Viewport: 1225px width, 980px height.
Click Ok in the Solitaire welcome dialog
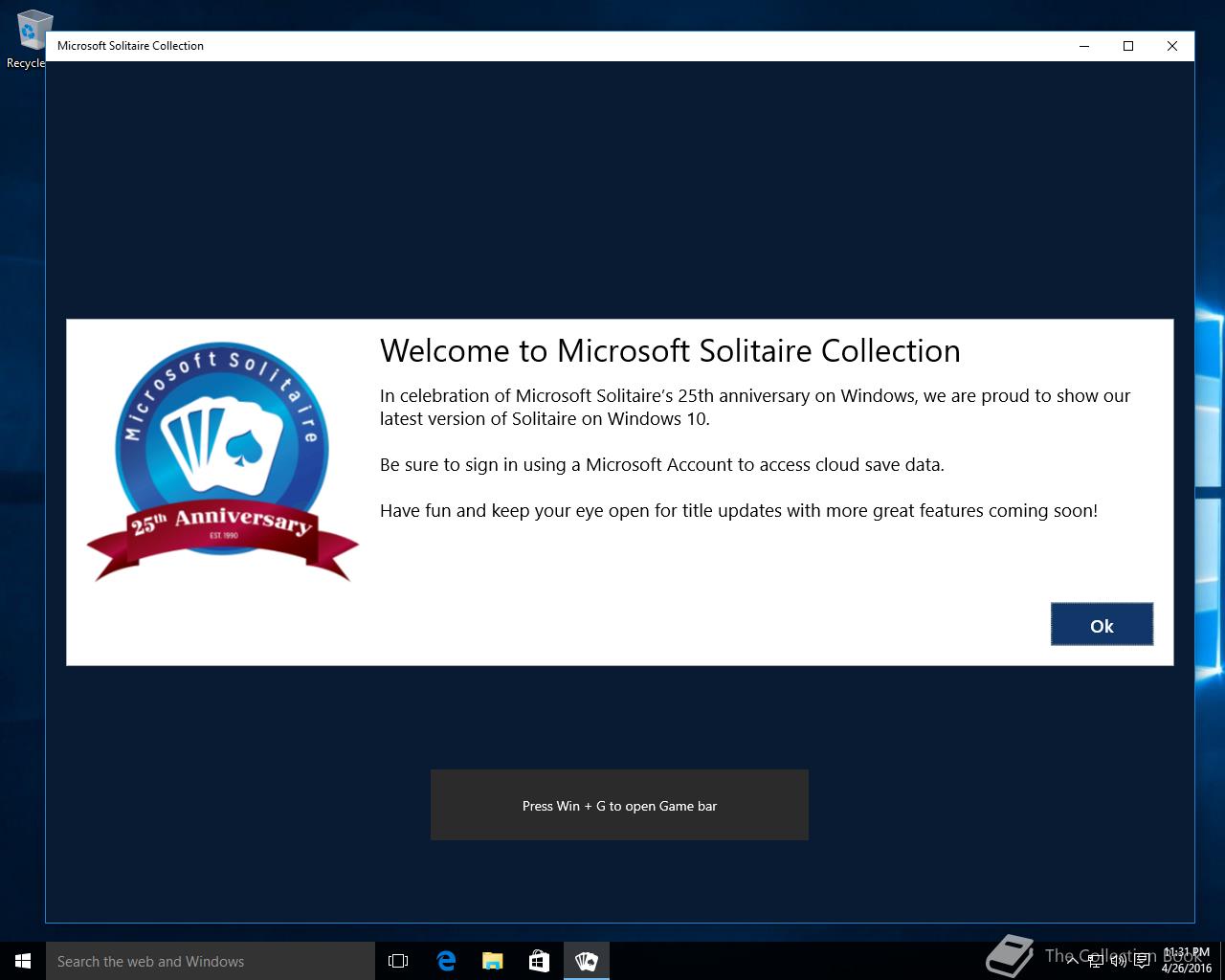click(1102, 625)
